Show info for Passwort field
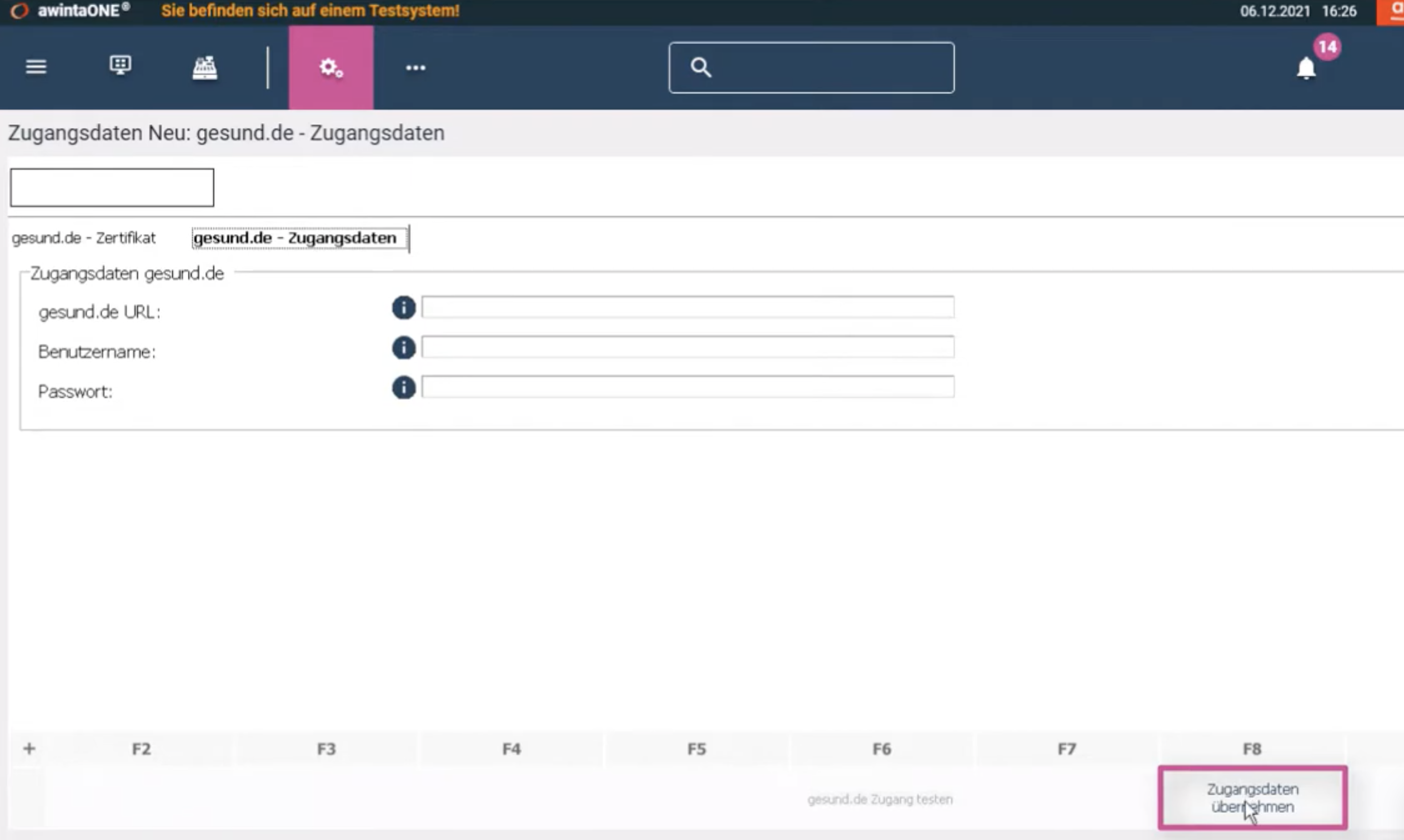 [404, 388]
